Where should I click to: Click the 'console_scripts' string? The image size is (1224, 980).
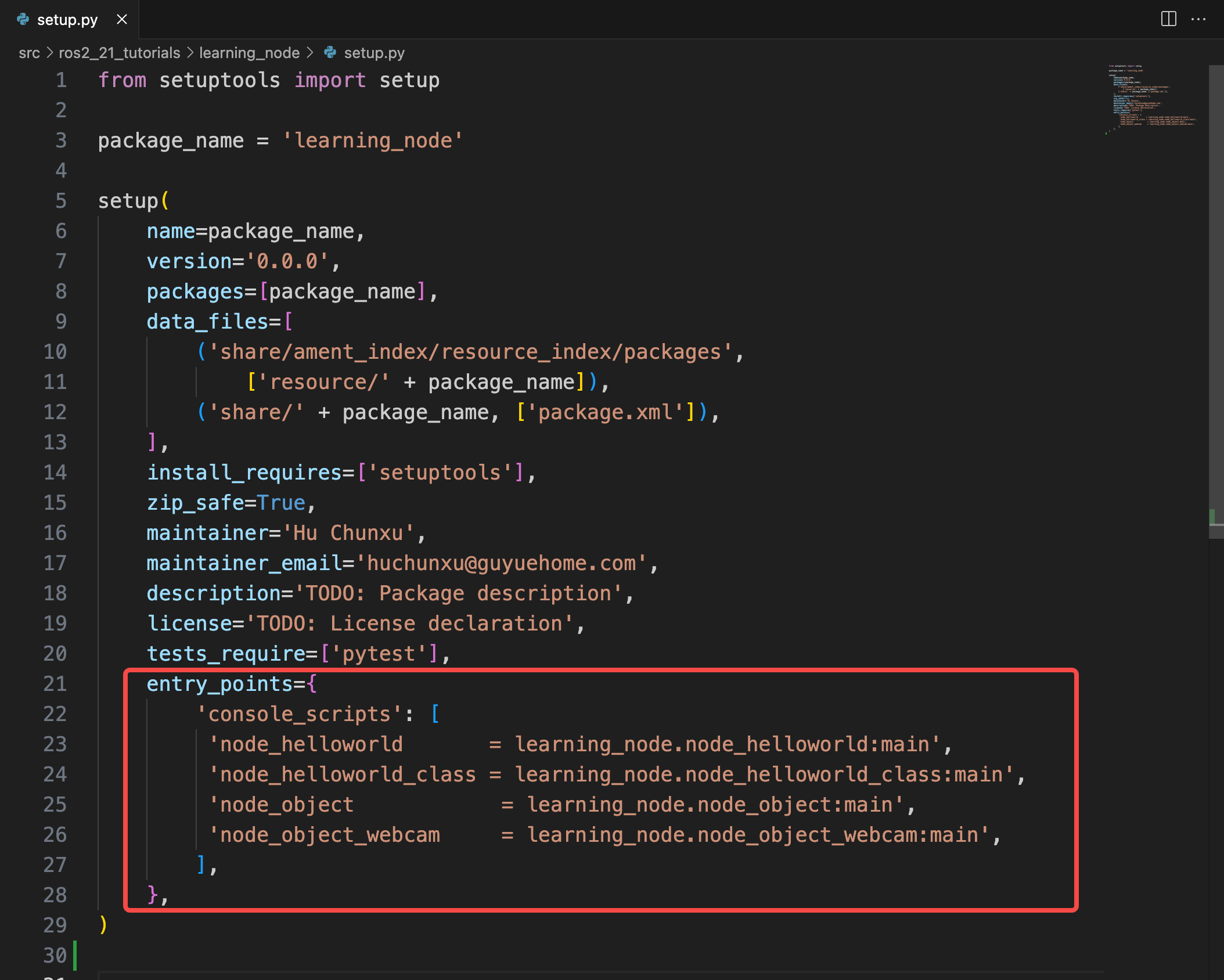(299, 714)
